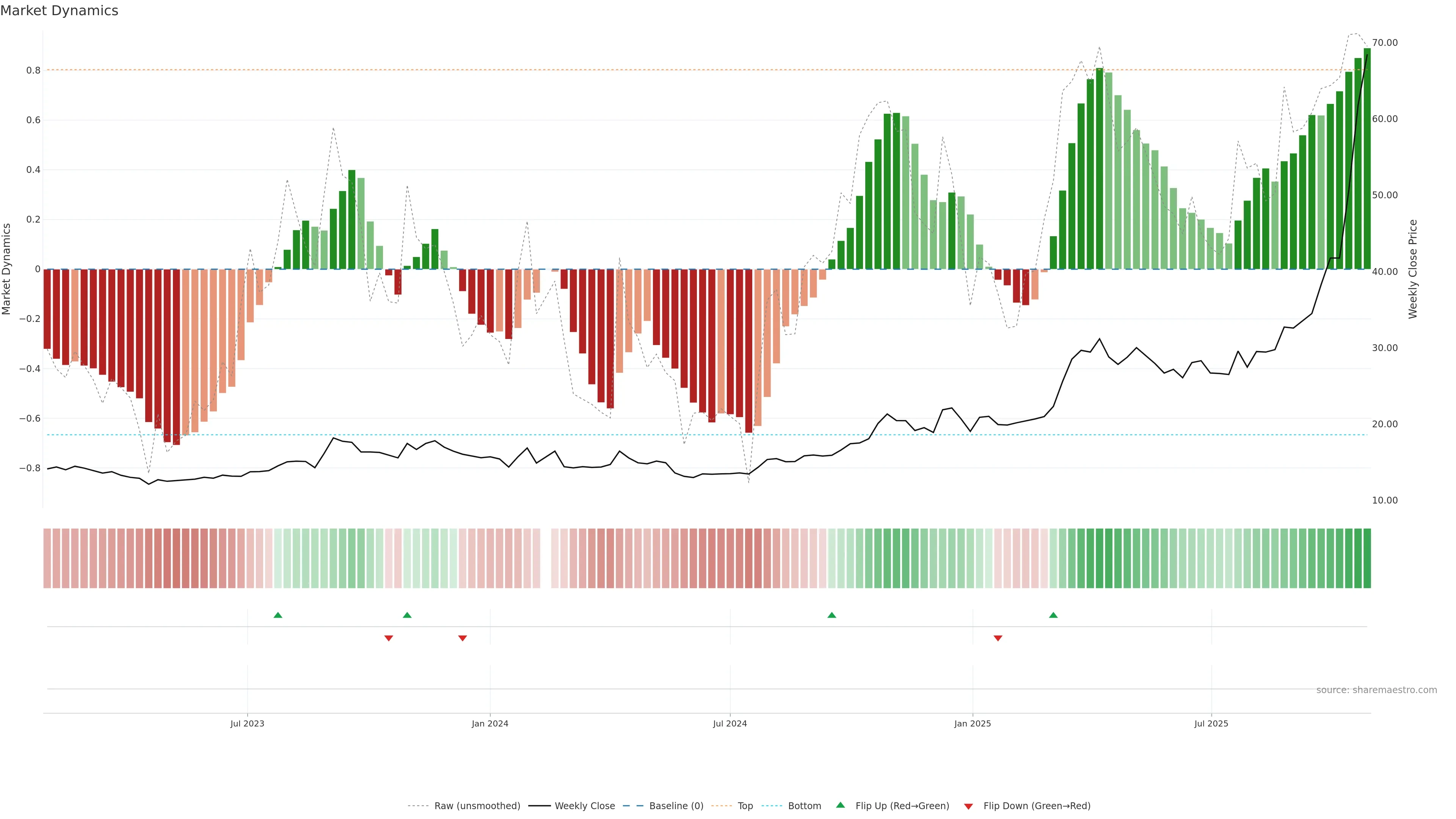Click the Jul 2025 x-axis label
The width and height of the screenshot is (1456, 819).
[1211, 723]
